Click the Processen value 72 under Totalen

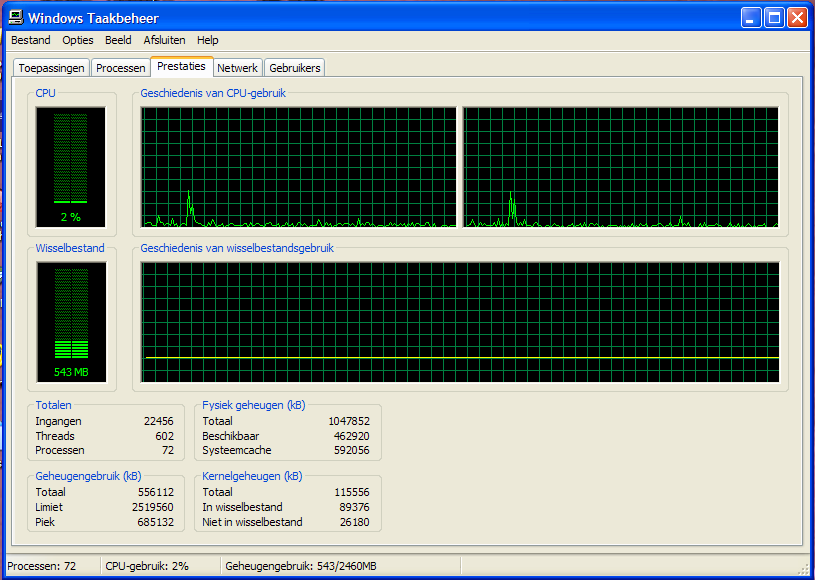(168, 450)
